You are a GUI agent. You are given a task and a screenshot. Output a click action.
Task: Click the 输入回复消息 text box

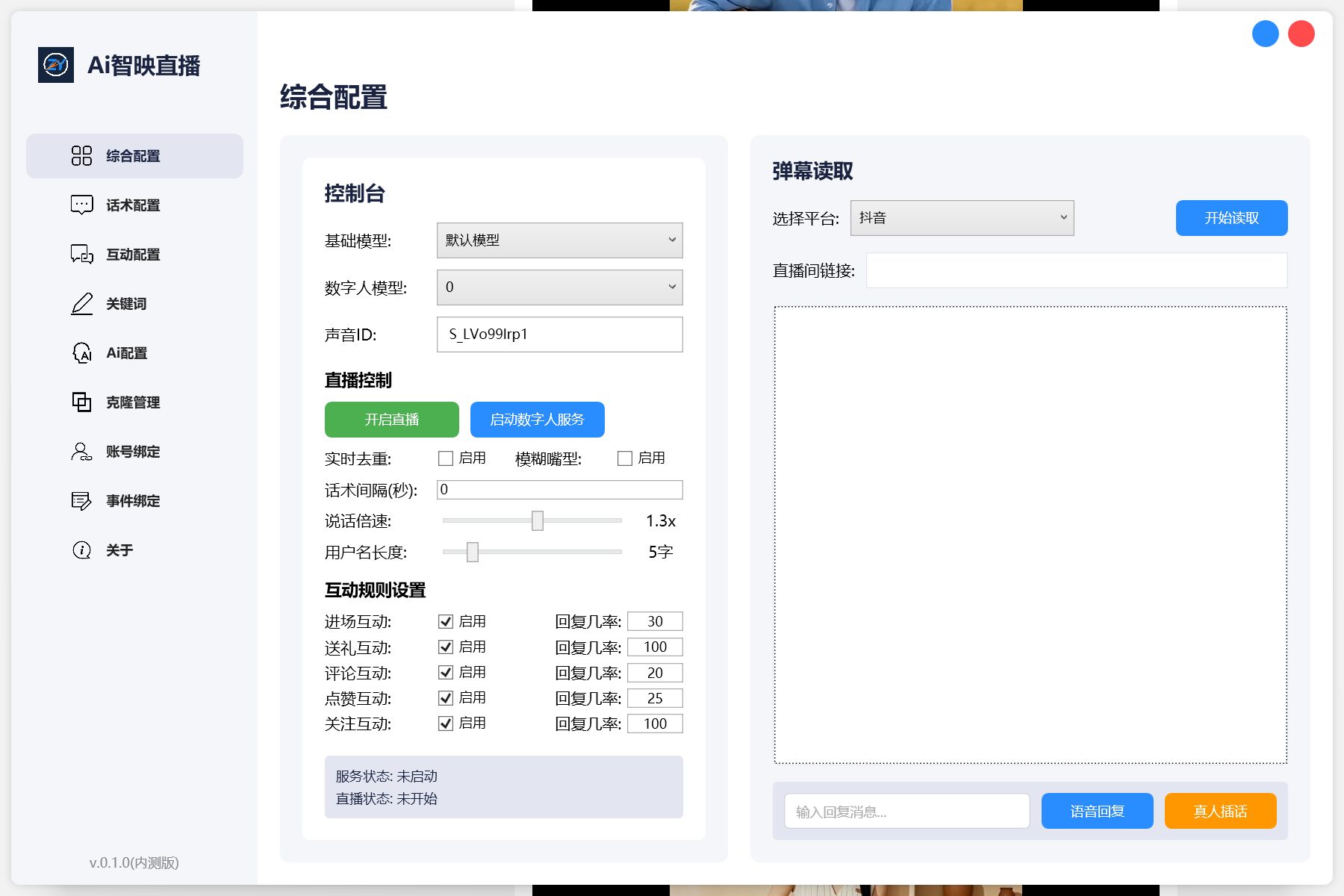tap(907, 811)
